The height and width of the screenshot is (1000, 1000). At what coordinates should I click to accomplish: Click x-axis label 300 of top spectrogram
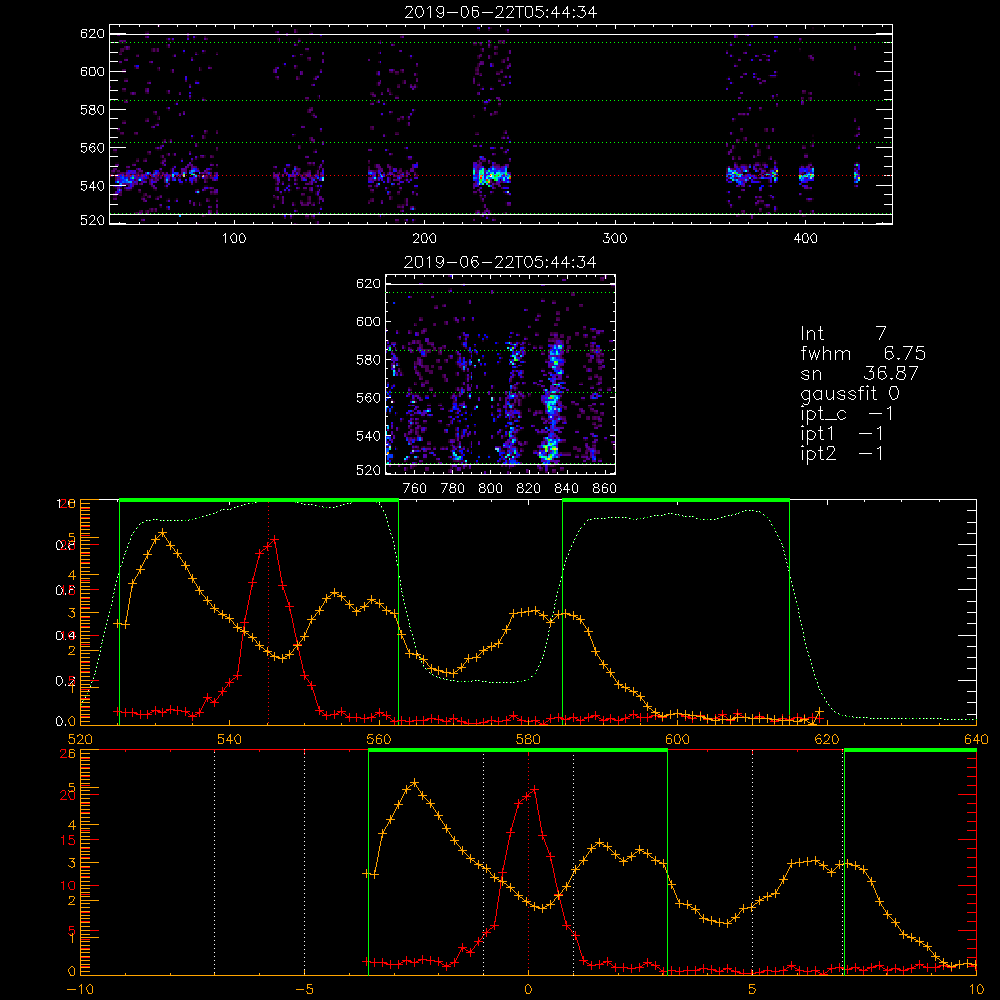[615, 239]
